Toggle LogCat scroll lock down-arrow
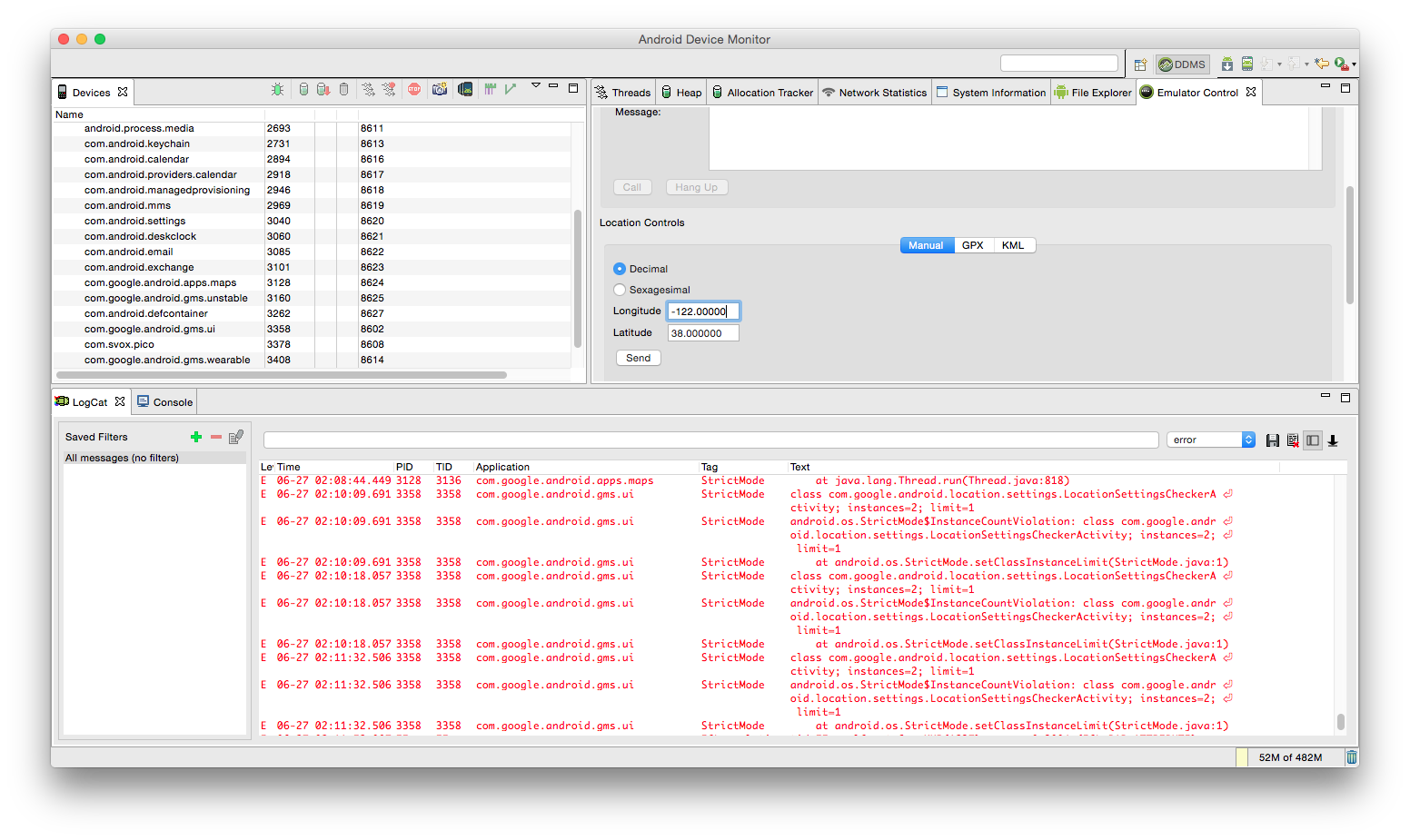 [x=1333, y=440]
